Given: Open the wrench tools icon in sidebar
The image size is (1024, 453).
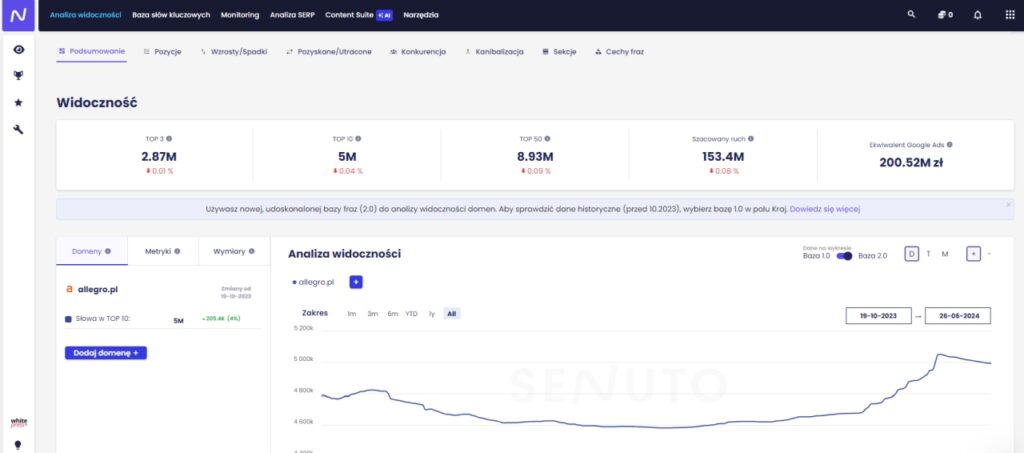Looking at the screenshot, I should [18, 129].
